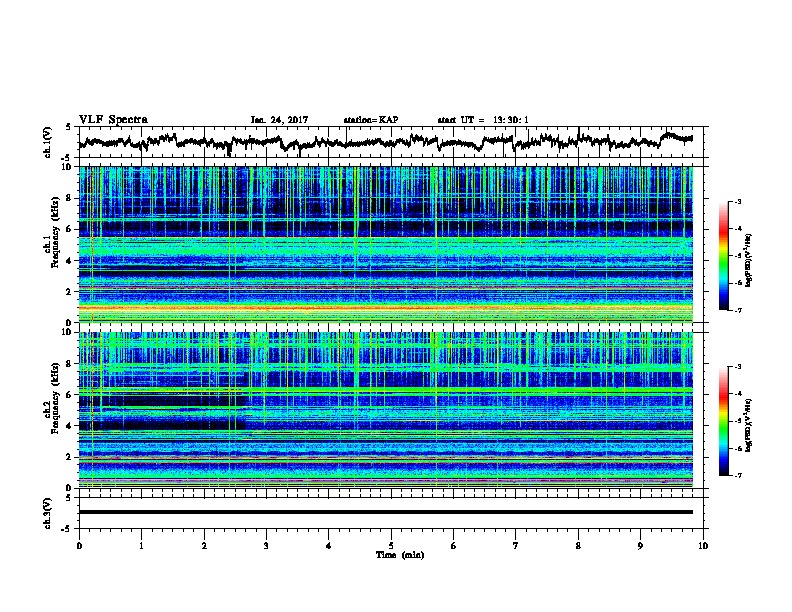Screen dimensions: 792x612
Task: Click the "station=KAP" header label
Action: pos(371,120)
